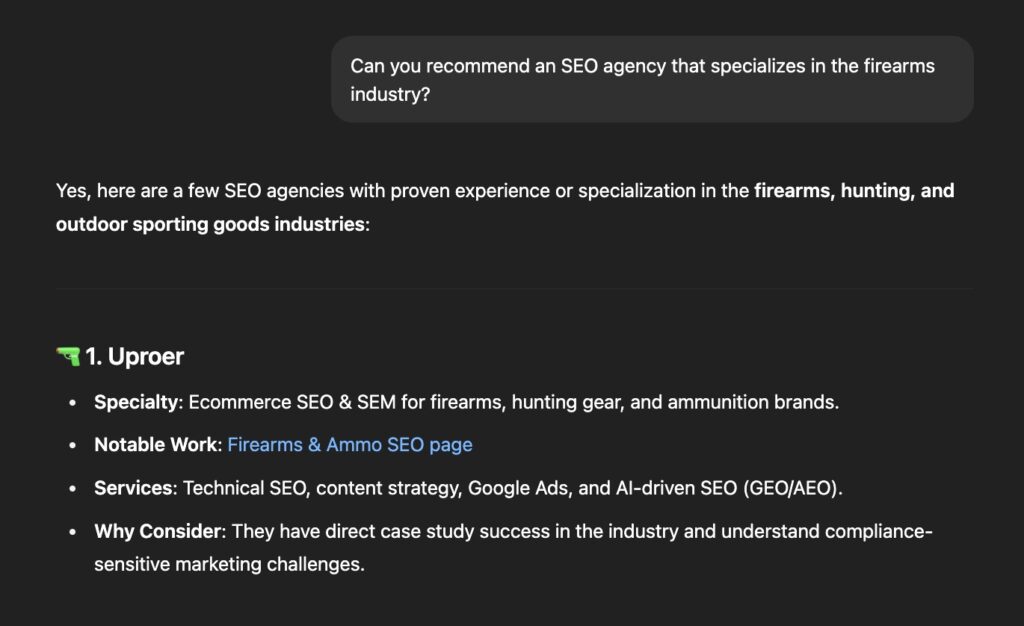Click the bullet point before Specialty

click(72, 403)
